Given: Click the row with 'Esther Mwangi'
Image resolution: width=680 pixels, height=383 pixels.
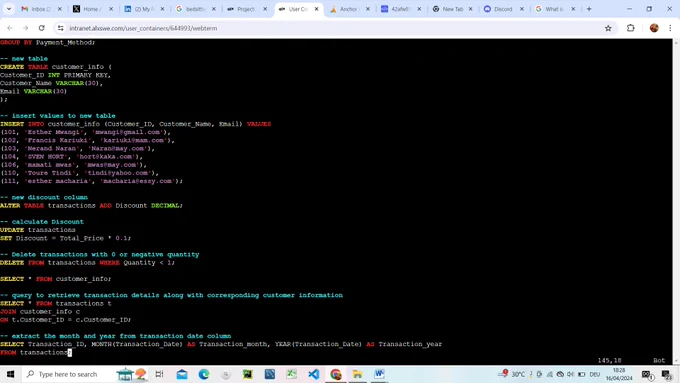Looking at the screenshot, I should tap(86, 132).
